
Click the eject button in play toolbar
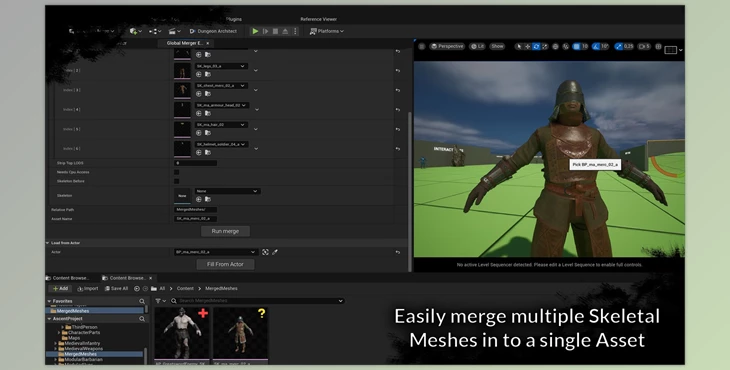point(285,31)
